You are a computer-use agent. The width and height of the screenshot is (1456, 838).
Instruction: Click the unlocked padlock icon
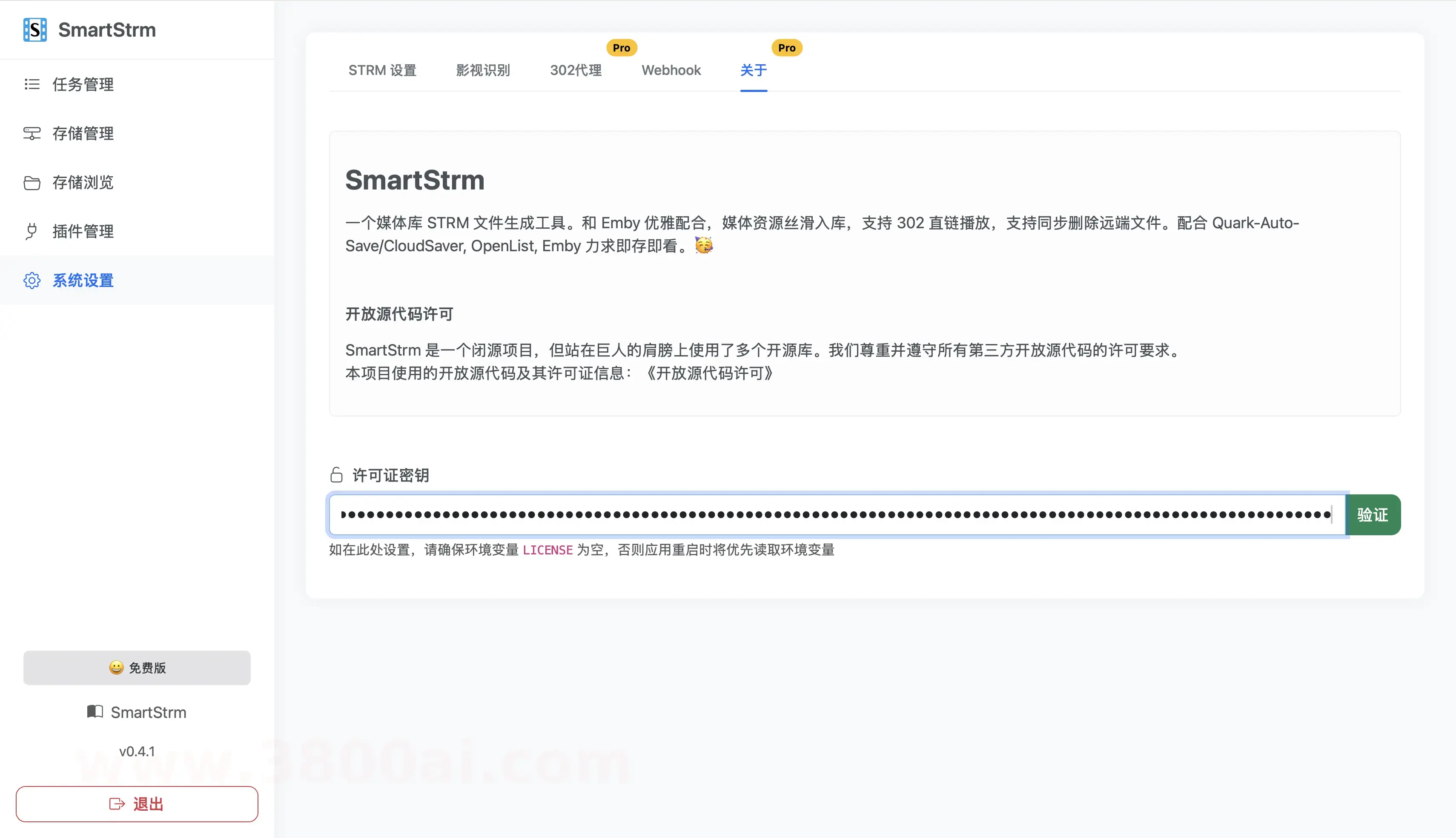tap(336, 475)
